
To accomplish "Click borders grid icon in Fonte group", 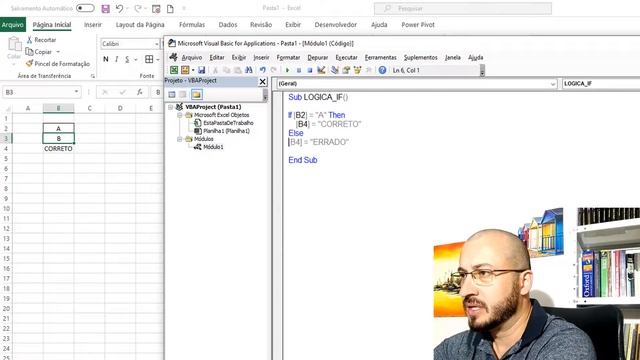I will pos(149,59).
